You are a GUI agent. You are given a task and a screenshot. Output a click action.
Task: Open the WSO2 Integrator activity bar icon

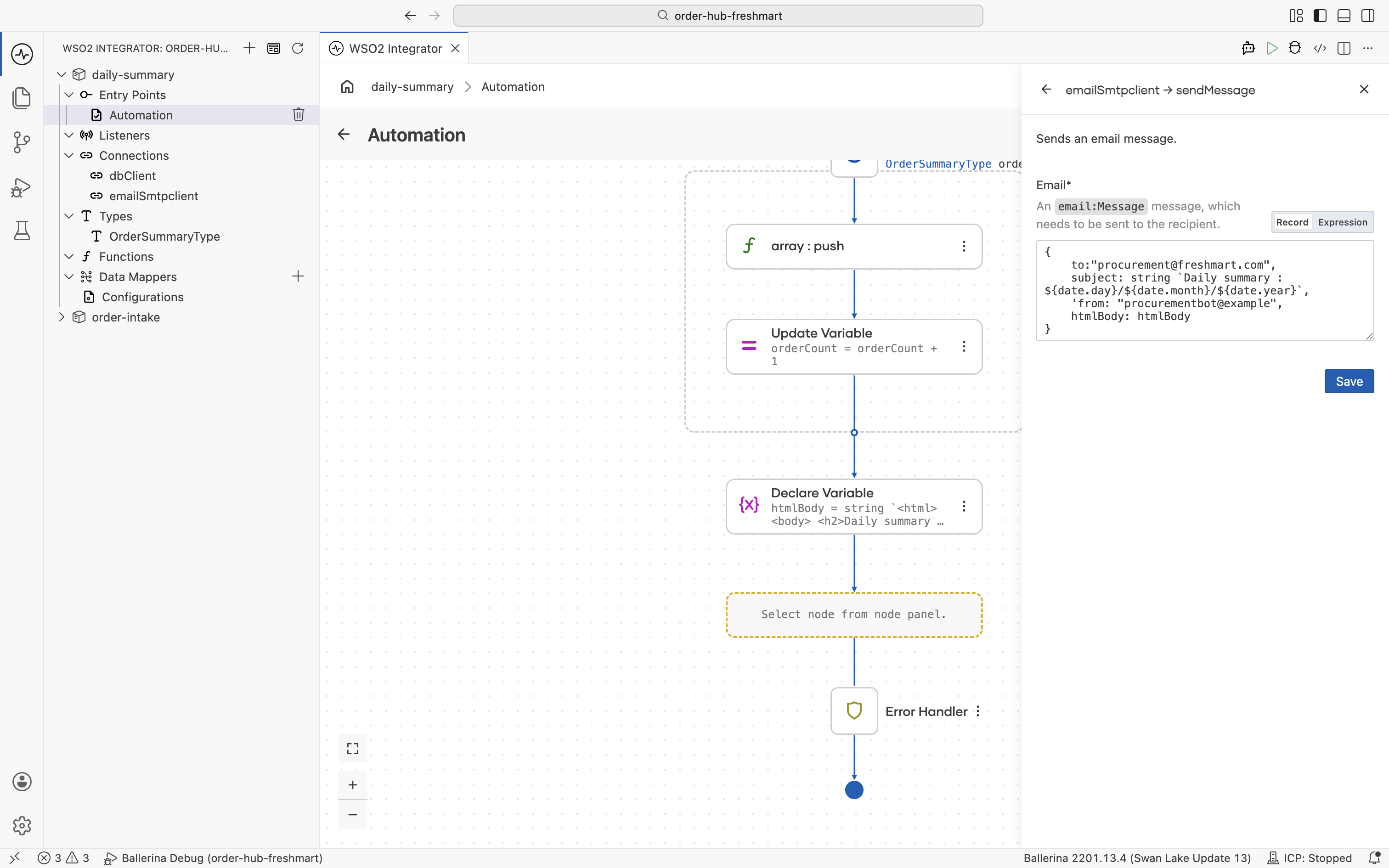[x=22, y=54]
